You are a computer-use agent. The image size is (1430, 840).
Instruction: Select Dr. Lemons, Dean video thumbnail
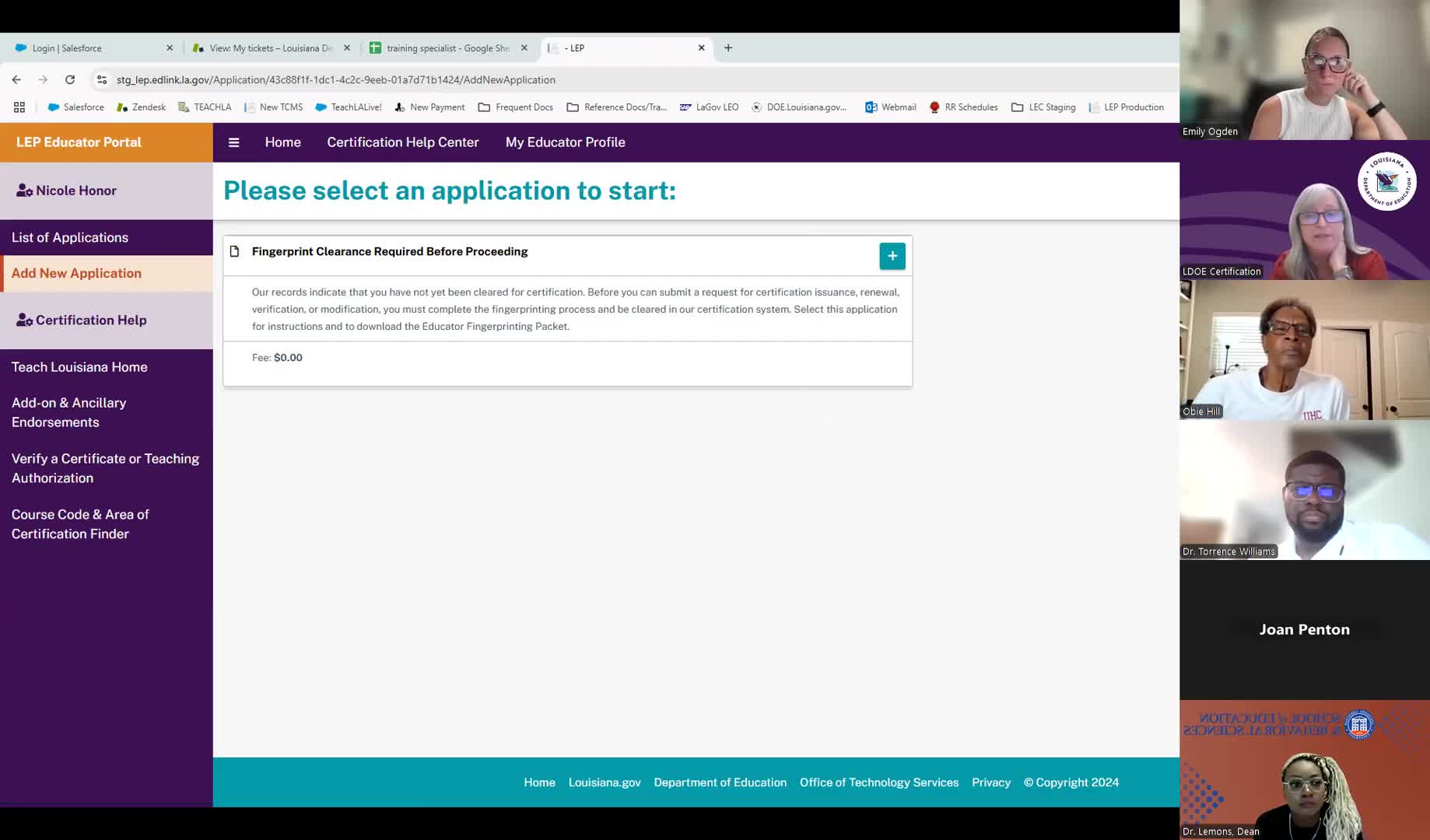[x=1305, y=770]
